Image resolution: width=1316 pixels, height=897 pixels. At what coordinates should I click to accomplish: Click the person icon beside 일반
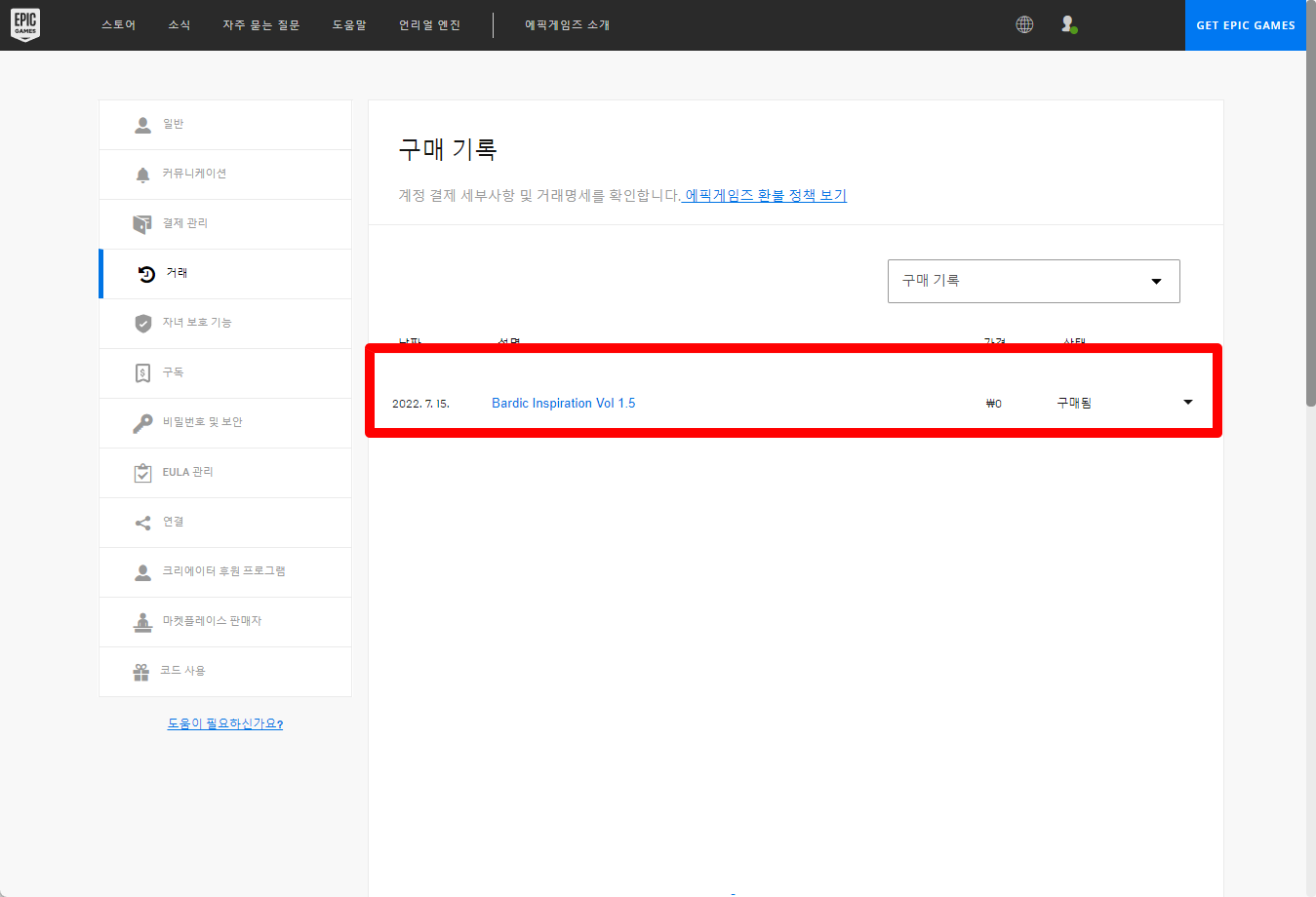(142, 125)
